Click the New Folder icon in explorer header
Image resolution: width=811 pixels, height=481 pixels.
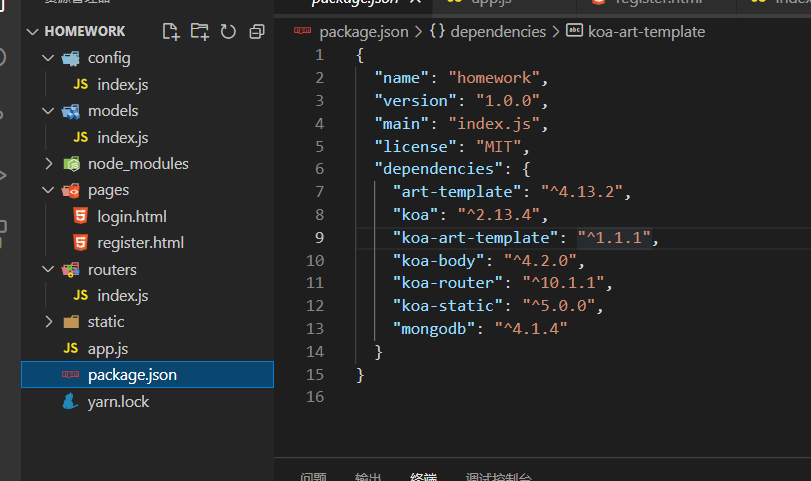coord(200,32)
